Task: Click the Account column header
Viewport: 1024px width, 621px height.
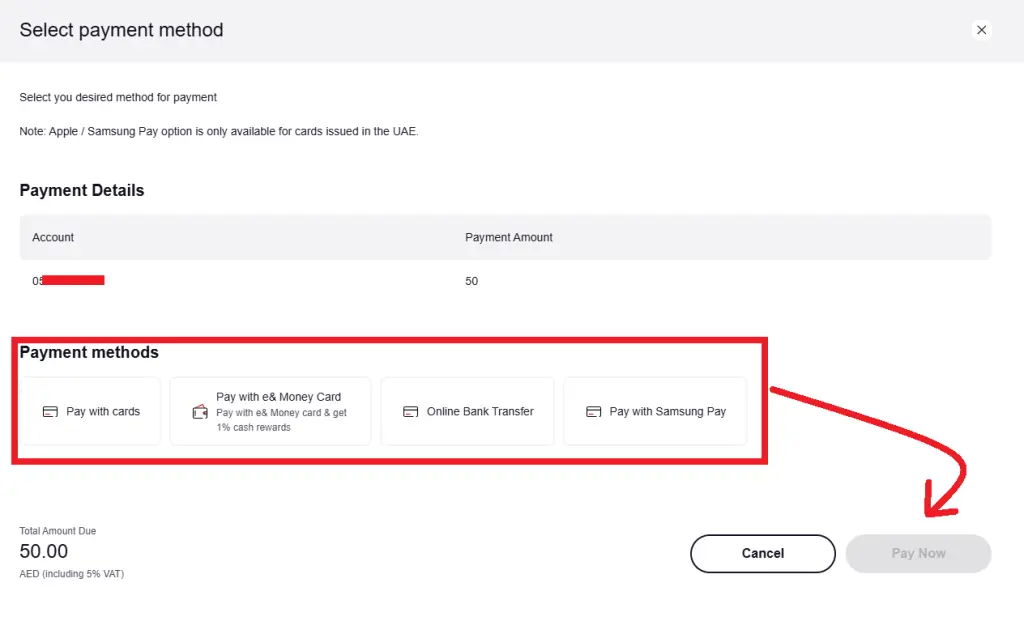Action: [x=52, y=237]
